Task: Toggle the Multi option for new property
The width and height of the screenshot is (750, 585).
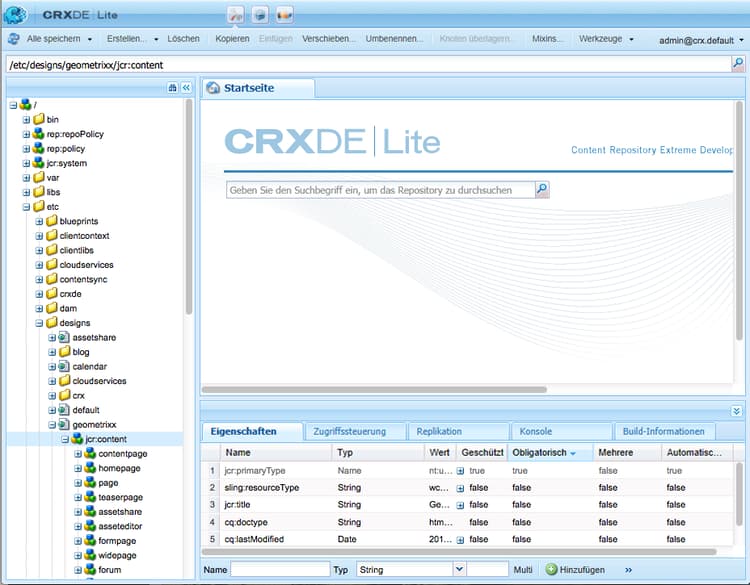Action: click(x=523, y=570)
